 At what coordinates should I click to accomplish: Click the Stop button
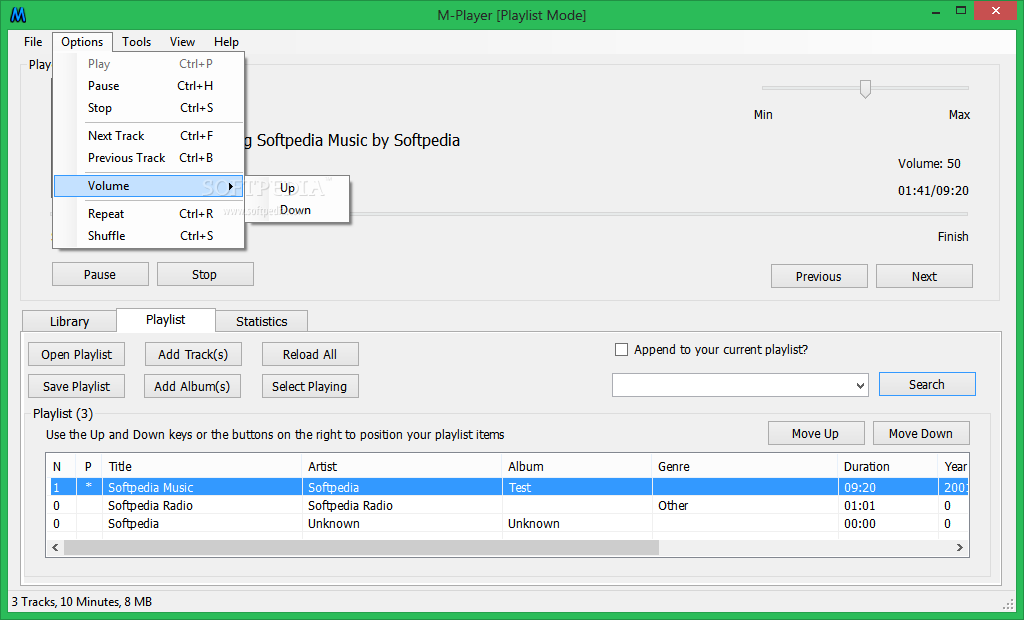[205, 274]
